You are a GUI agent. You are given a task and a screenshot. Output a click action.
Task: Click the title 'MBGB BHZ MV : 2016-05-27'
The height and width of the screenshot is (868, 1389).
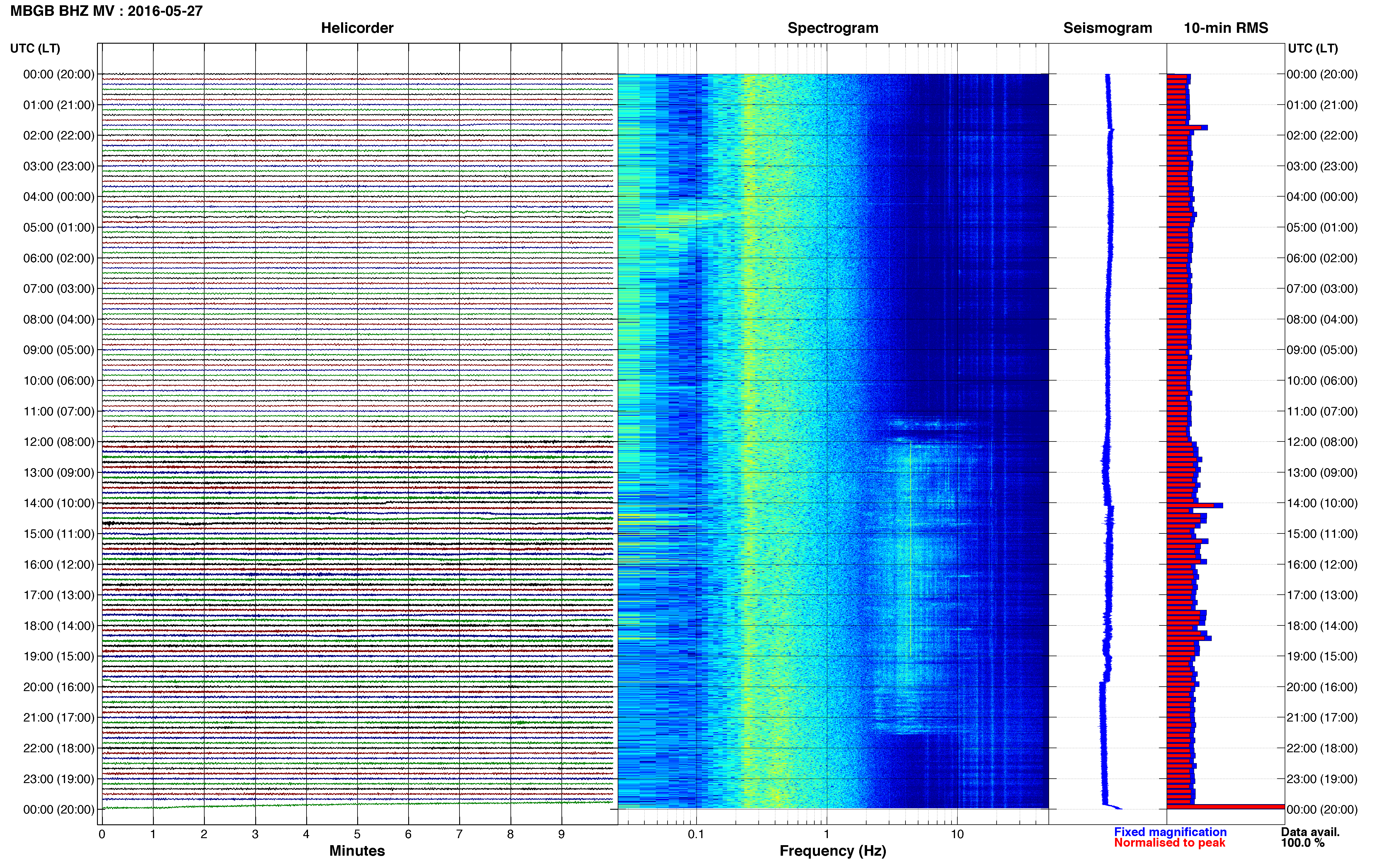pos(106,11)
